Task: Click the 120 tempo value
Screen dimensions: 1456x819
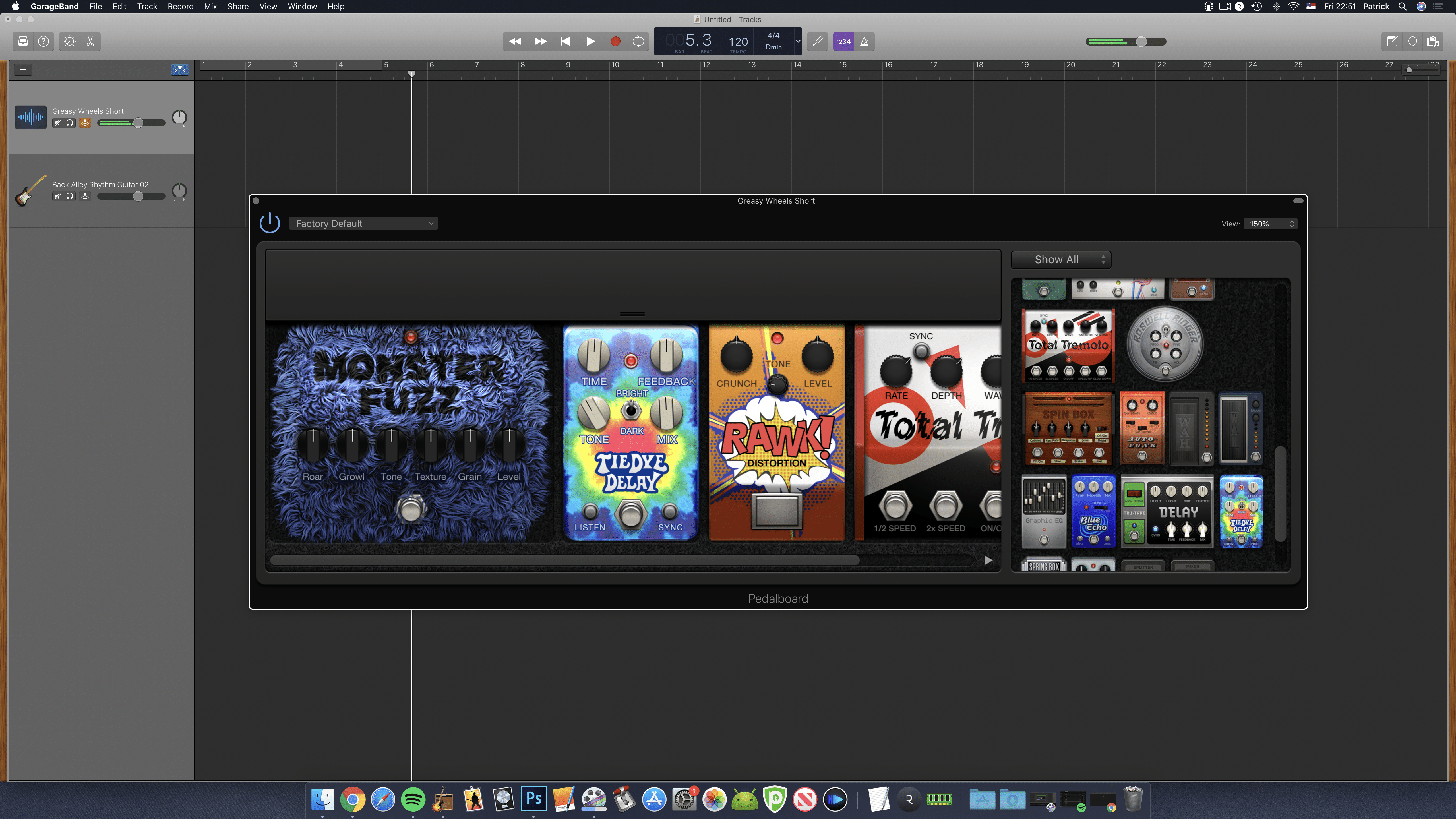Action: [x=738, y=41]
